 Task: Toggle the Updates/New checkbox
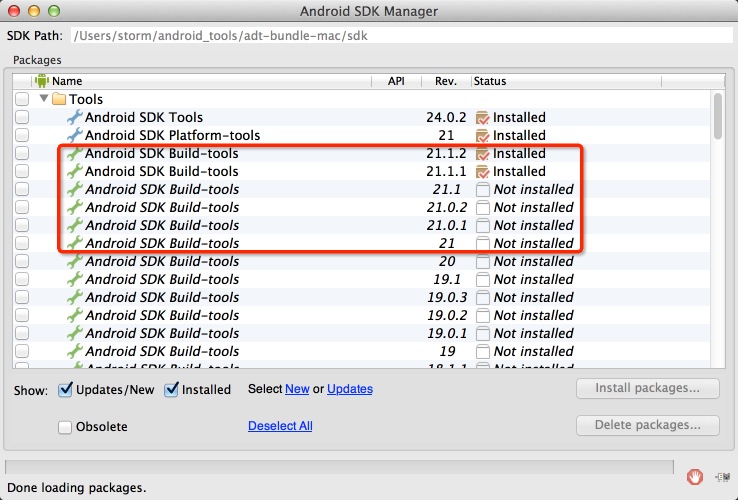pos(66,389)
